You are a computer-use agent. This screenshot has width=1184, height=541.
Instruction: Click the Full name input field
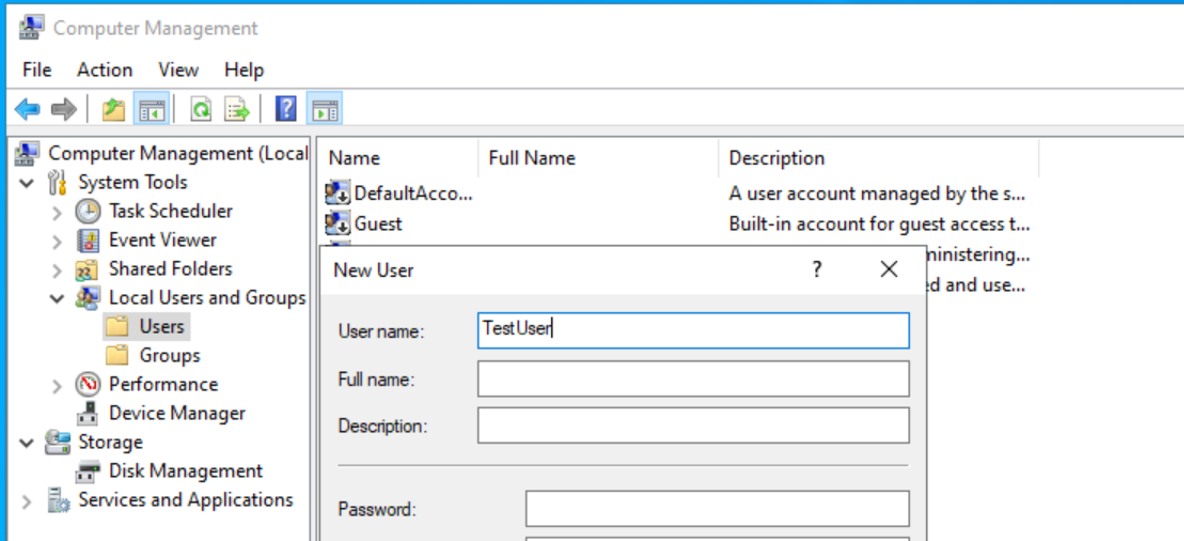(x=693, y=380)
